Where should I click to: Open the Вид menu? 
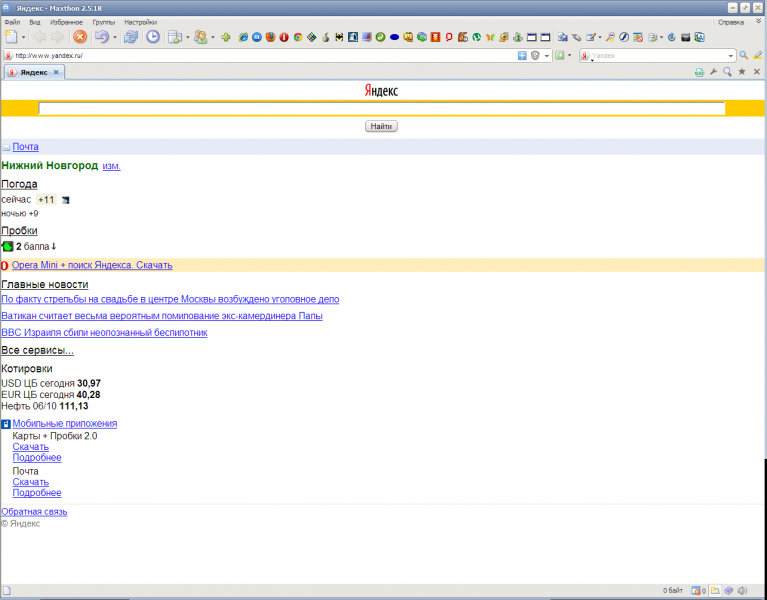(x=35, y=22)
